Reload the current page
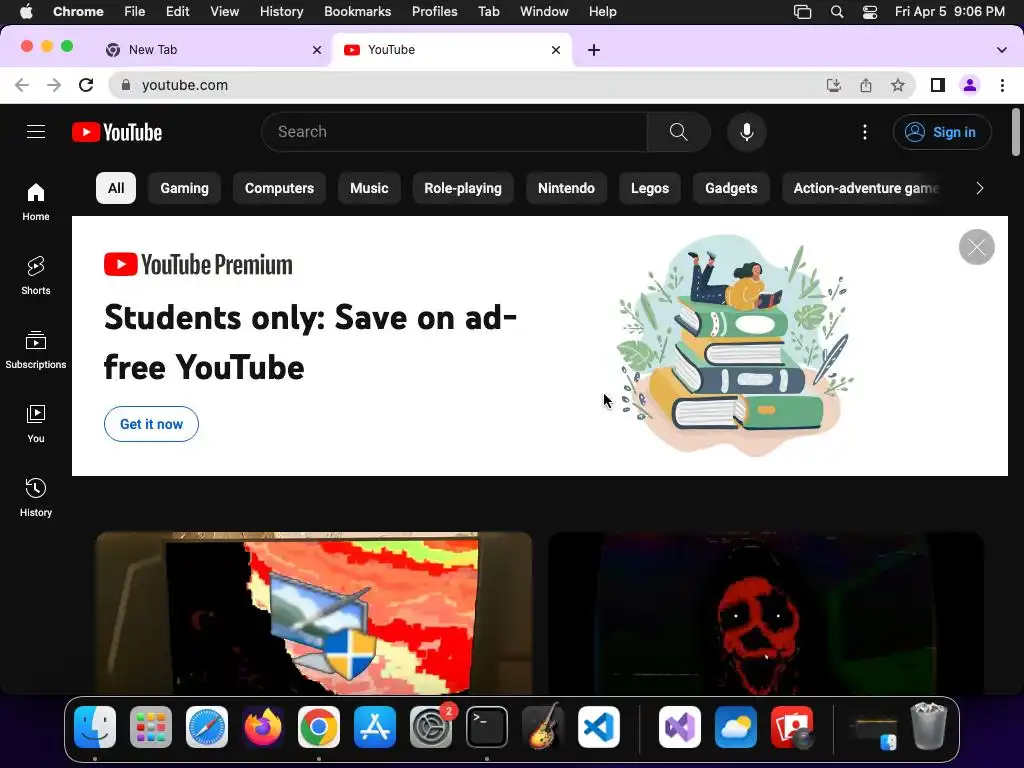The image size is (1024, 768). click(86, 85)
